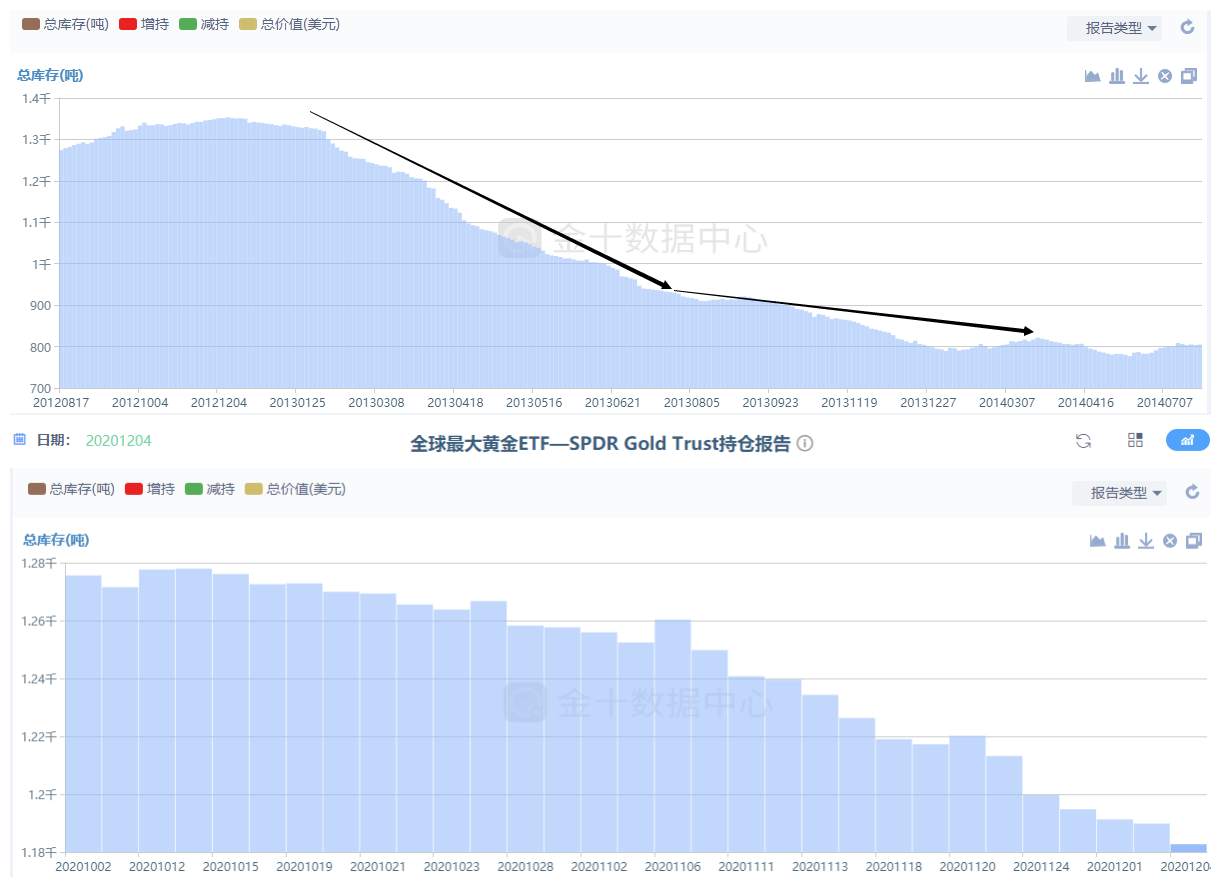Click lower chart's 总库存(吨) axis title
1221x887 pixels.
point(56,540)
